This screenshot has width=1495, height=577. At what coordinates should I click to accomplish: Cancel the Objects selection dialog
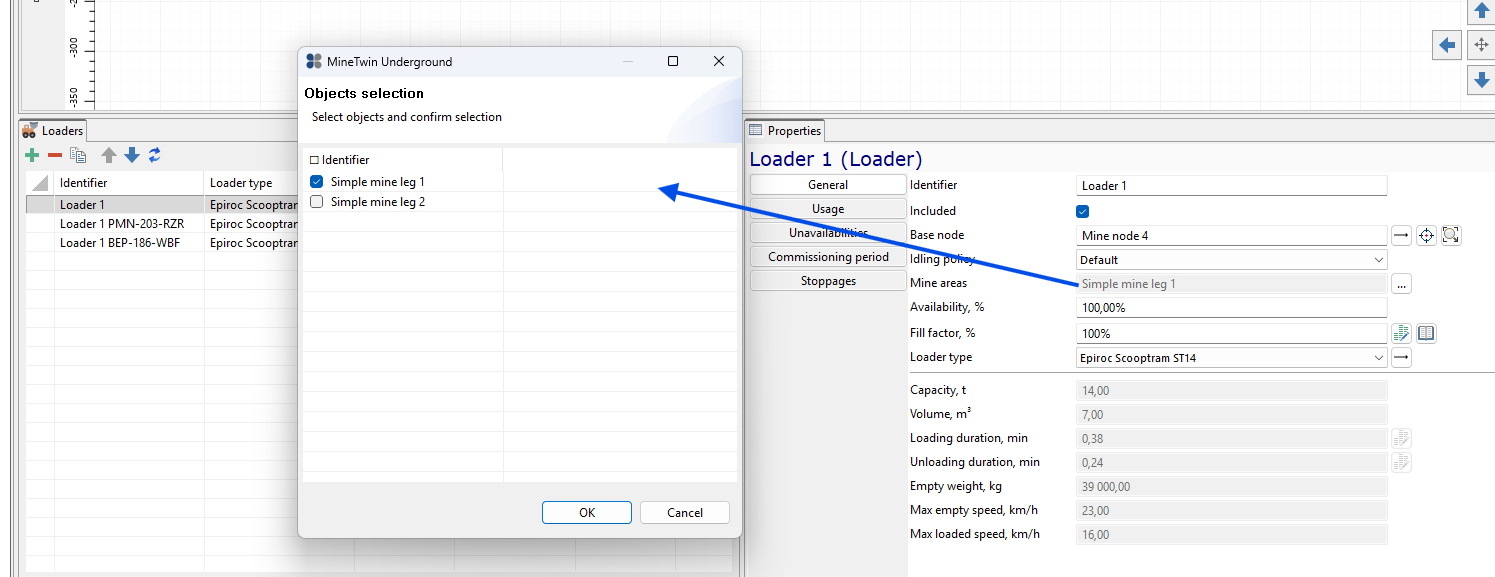coord(685,512)
